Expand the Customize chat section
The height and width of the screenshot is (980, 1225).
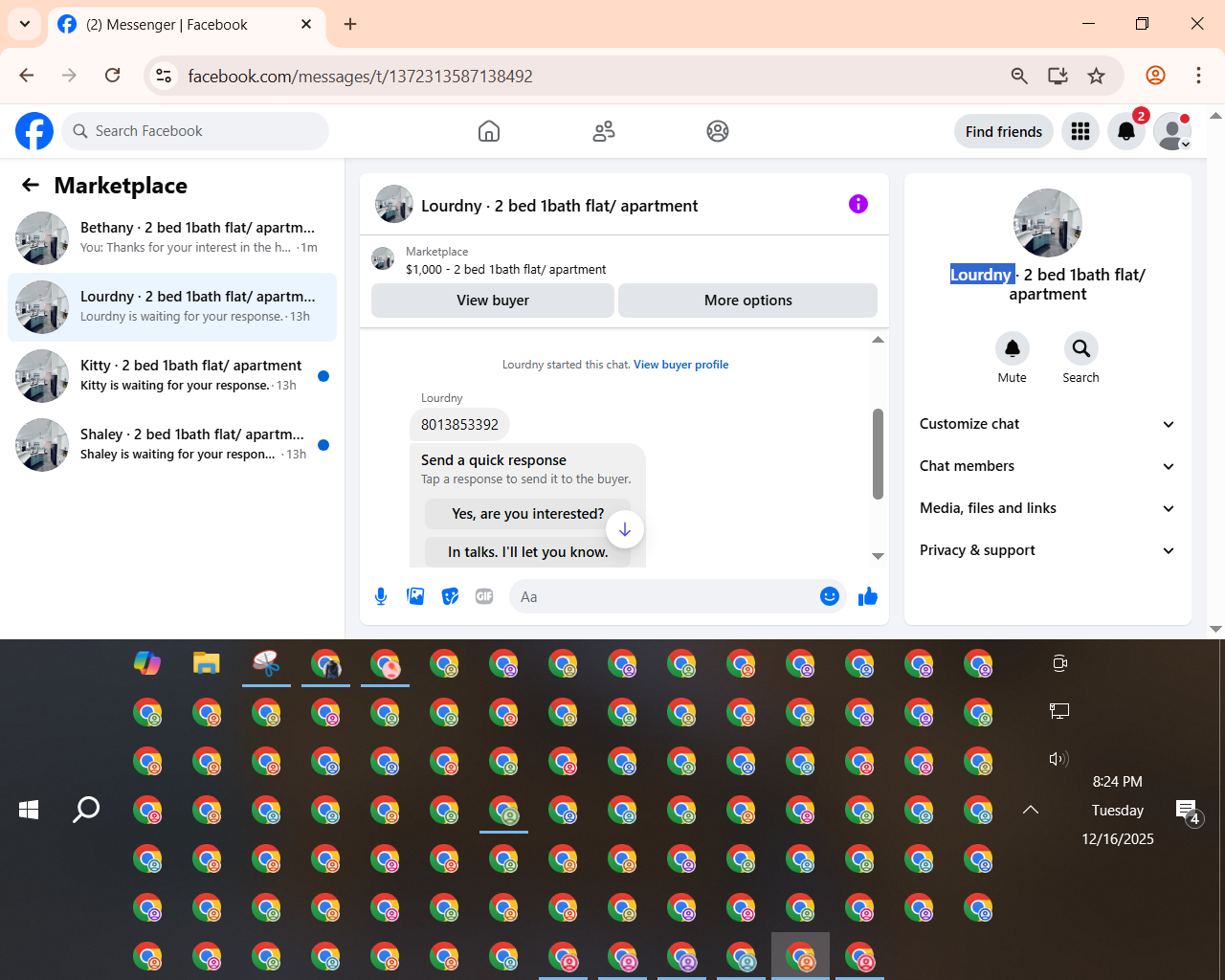pyautogui.click(x=1048, y=424)
